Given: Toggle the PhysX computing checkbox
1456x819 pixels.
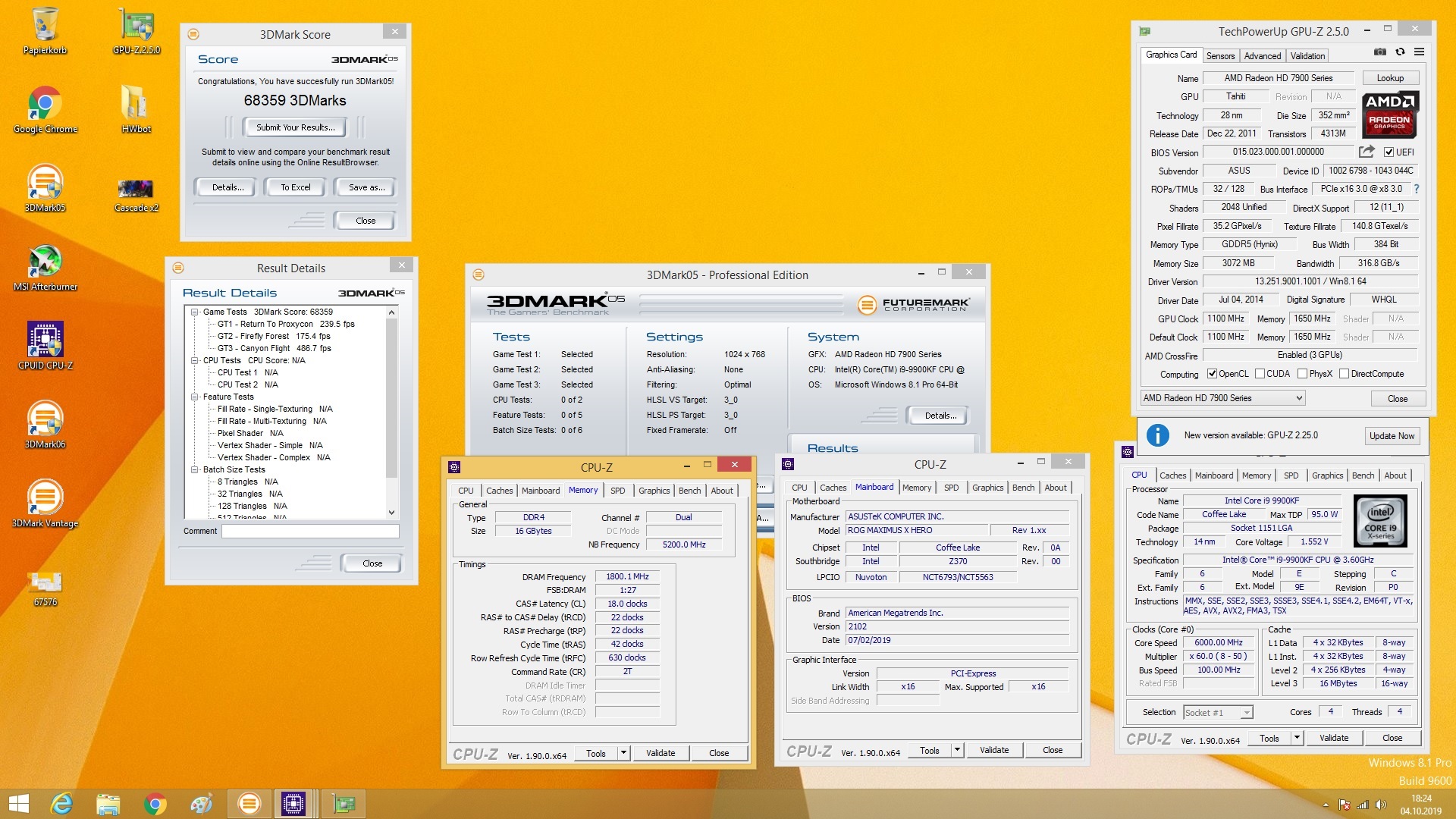Looking at the screenshot, I should click(1302, 374).
